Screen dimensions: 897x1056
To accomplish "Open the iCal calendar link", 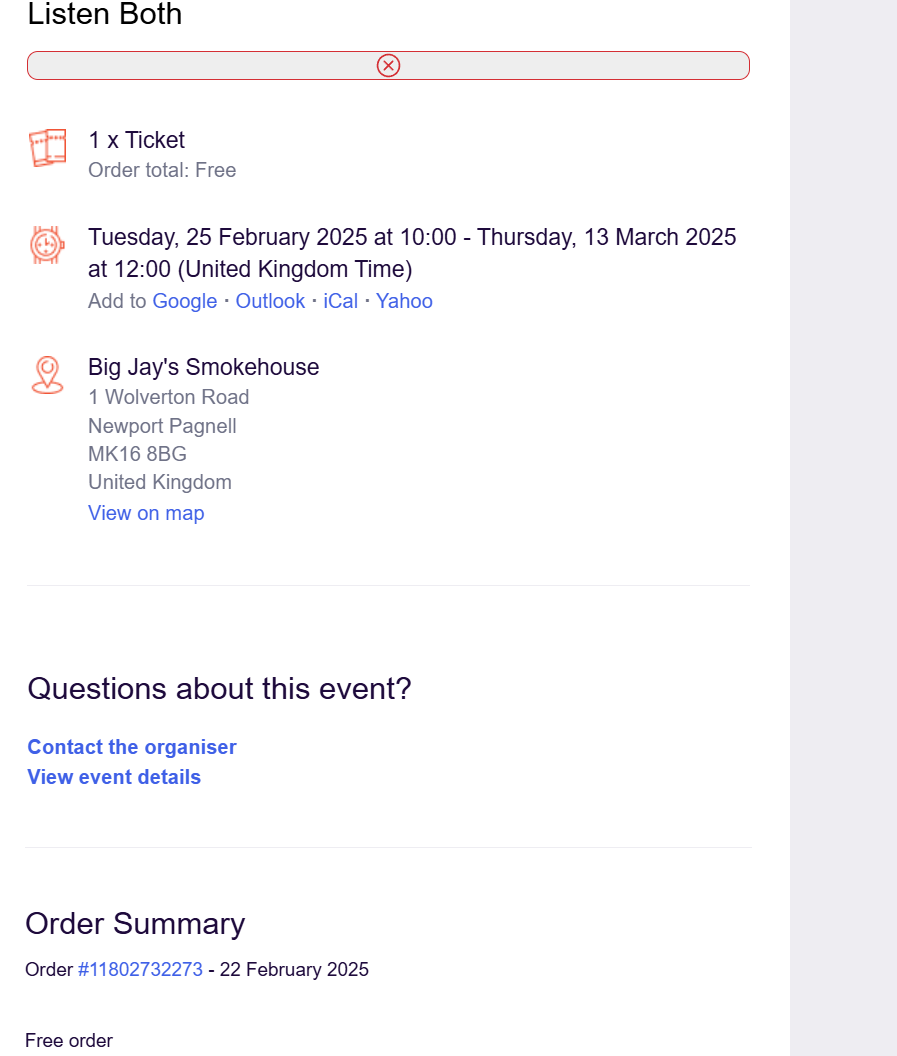I will 341,301.
